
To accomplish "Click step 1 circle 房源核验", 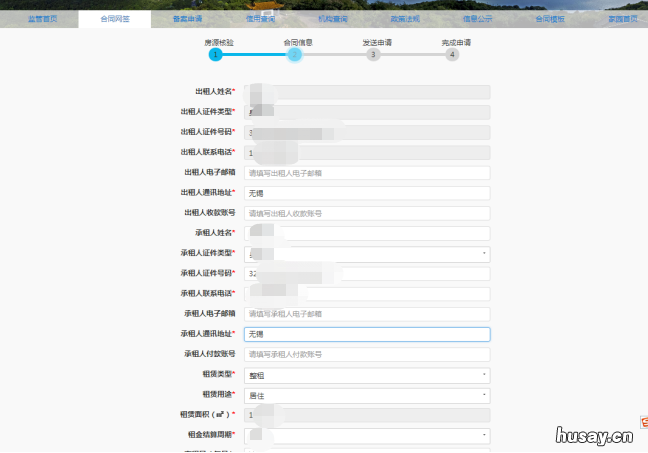I will (215, 55).
